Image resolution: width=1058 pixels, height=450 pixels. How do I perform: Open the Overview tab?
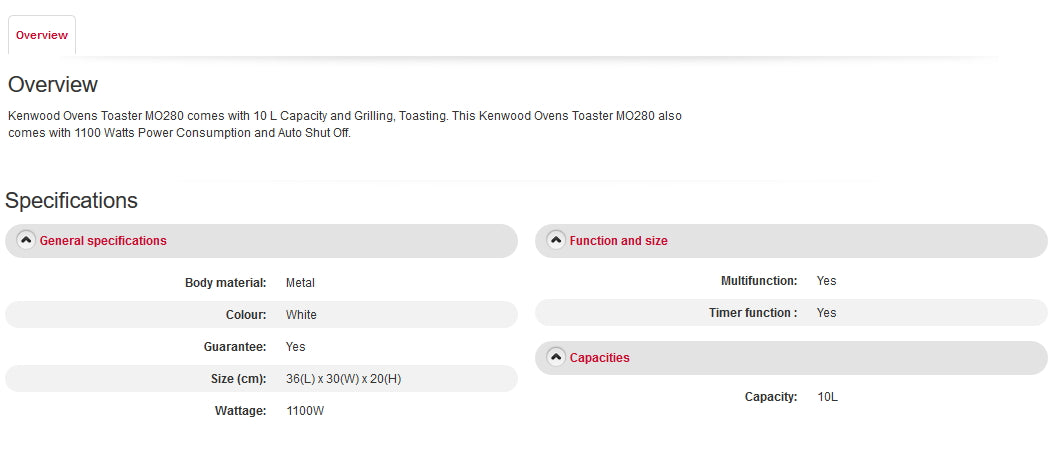click(42, 36)
